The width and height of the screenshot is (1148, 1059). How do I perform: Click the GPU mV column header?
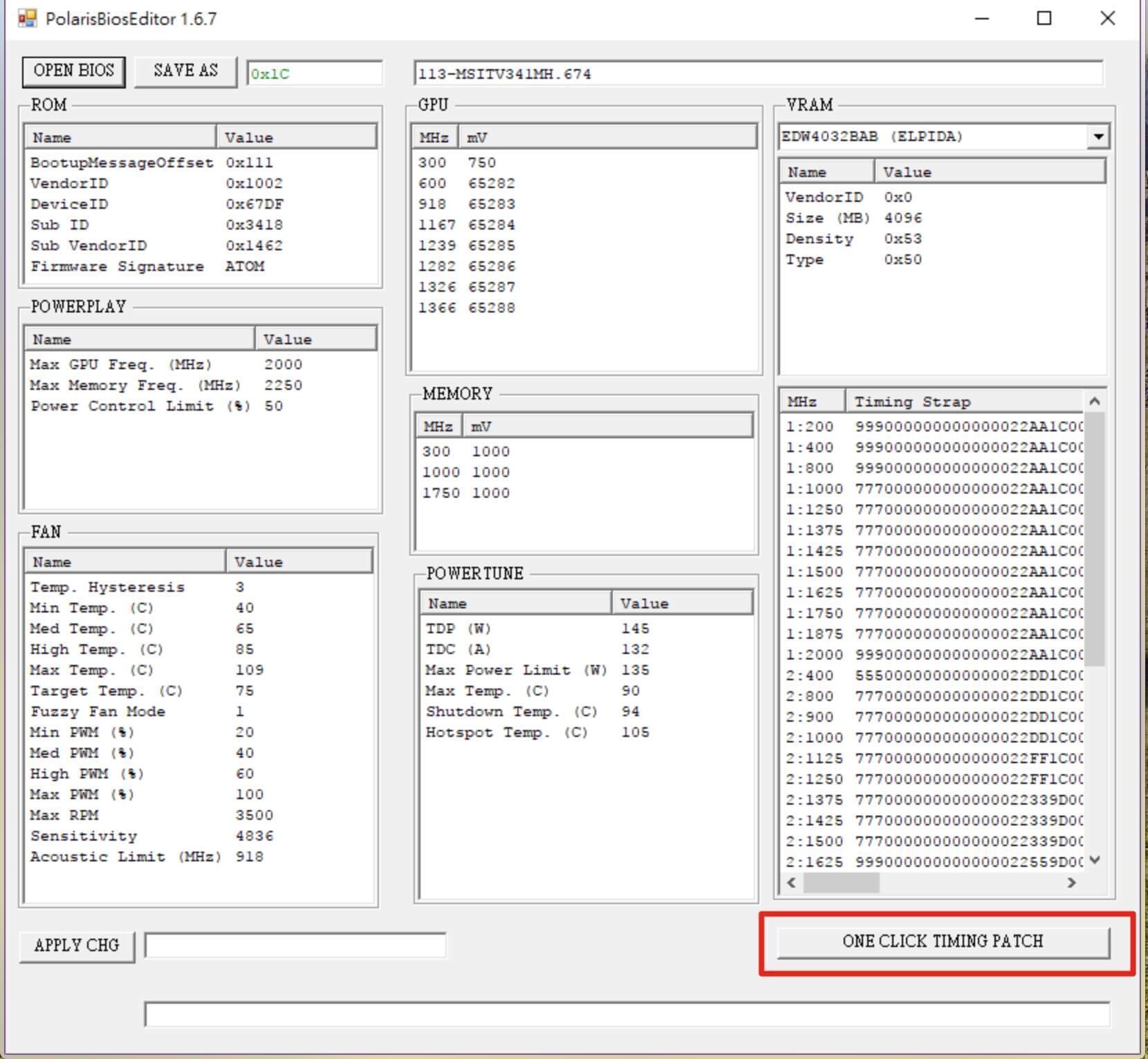click(607, 138)
